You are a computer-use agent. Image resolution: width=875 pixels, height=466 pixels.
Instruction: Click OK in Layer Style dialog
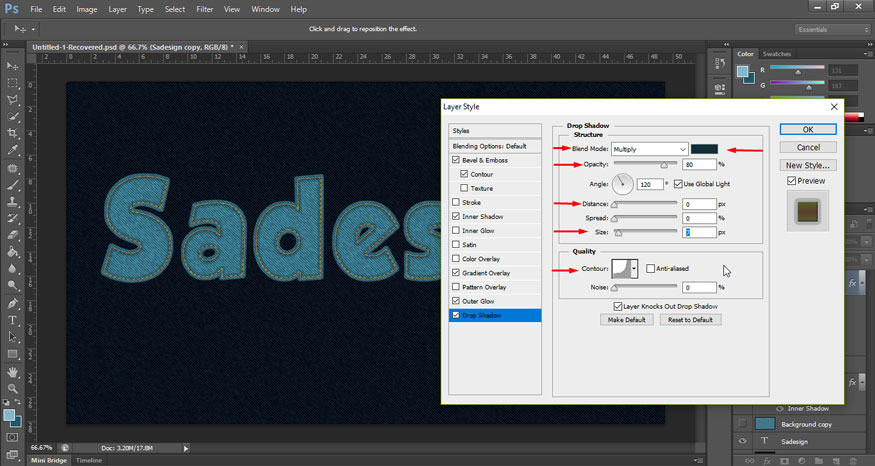coord(808,129)
